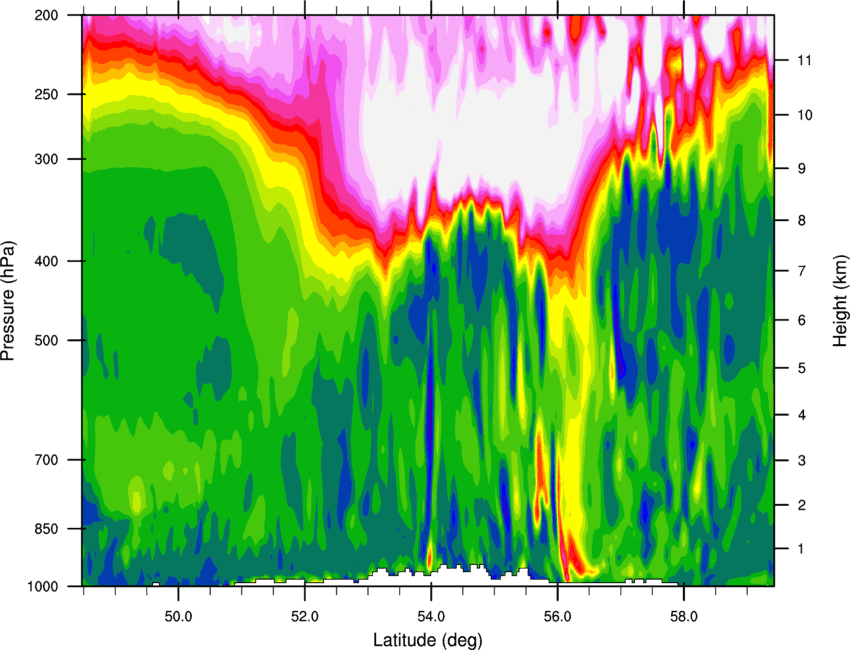Click the 3 km height label
This screenshot has width=850, height=650.
pyautogui.click(x=802, y=461)
